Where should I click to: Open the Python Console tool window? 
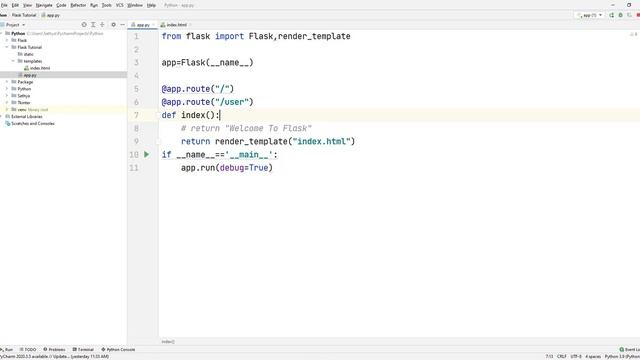click(118, 349)
